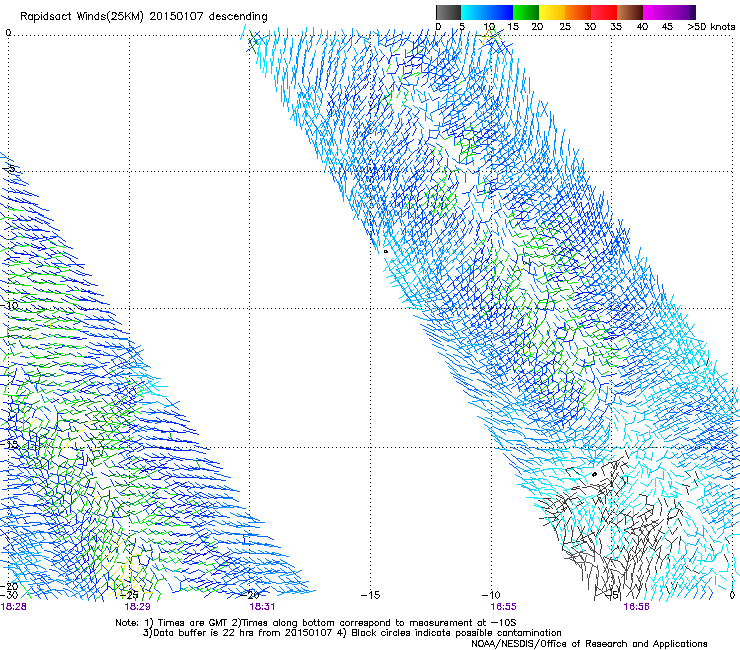This screenshot has width=740, height=650.
Task: Click the '-15' latitude label on left axis
Action: (x=9, y=445)
